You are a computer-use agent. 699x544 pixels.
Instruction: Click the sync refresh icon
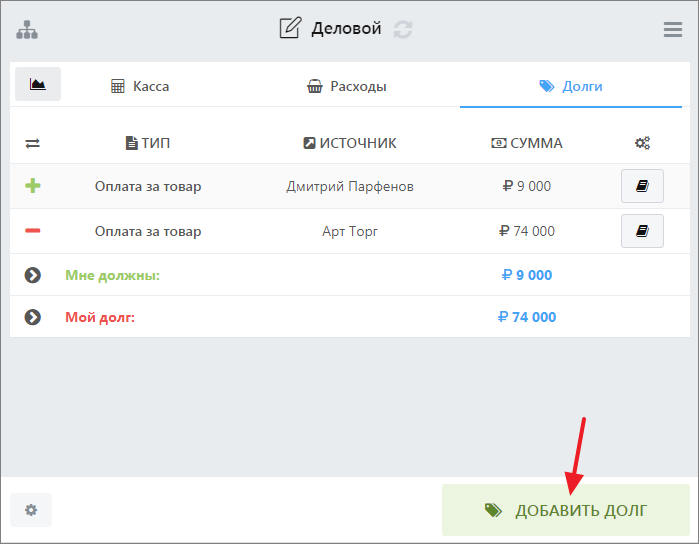coord(403,29)
